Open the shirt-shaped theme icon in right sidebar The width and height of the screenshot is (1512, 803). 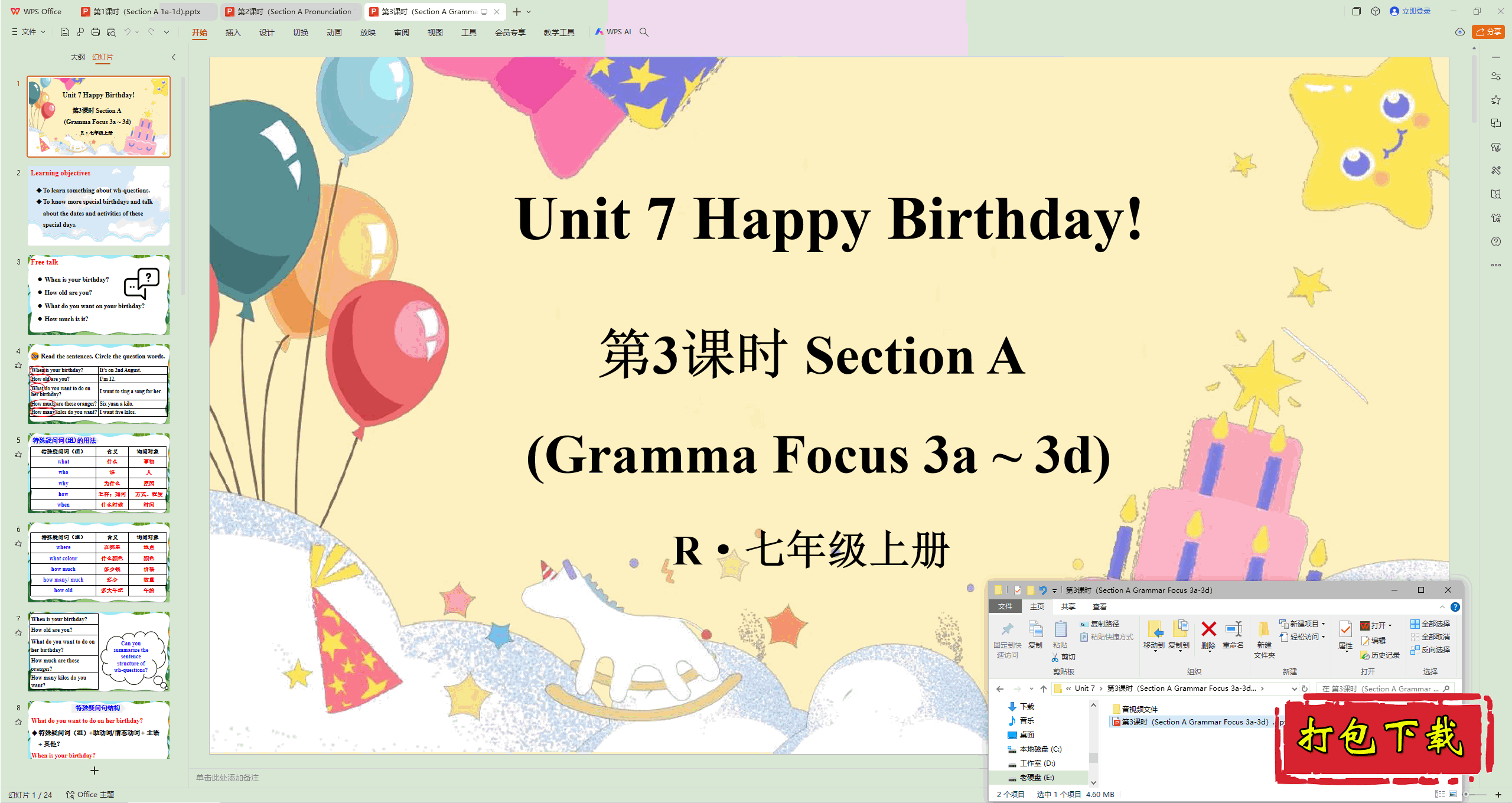[x=1496, y=218]
